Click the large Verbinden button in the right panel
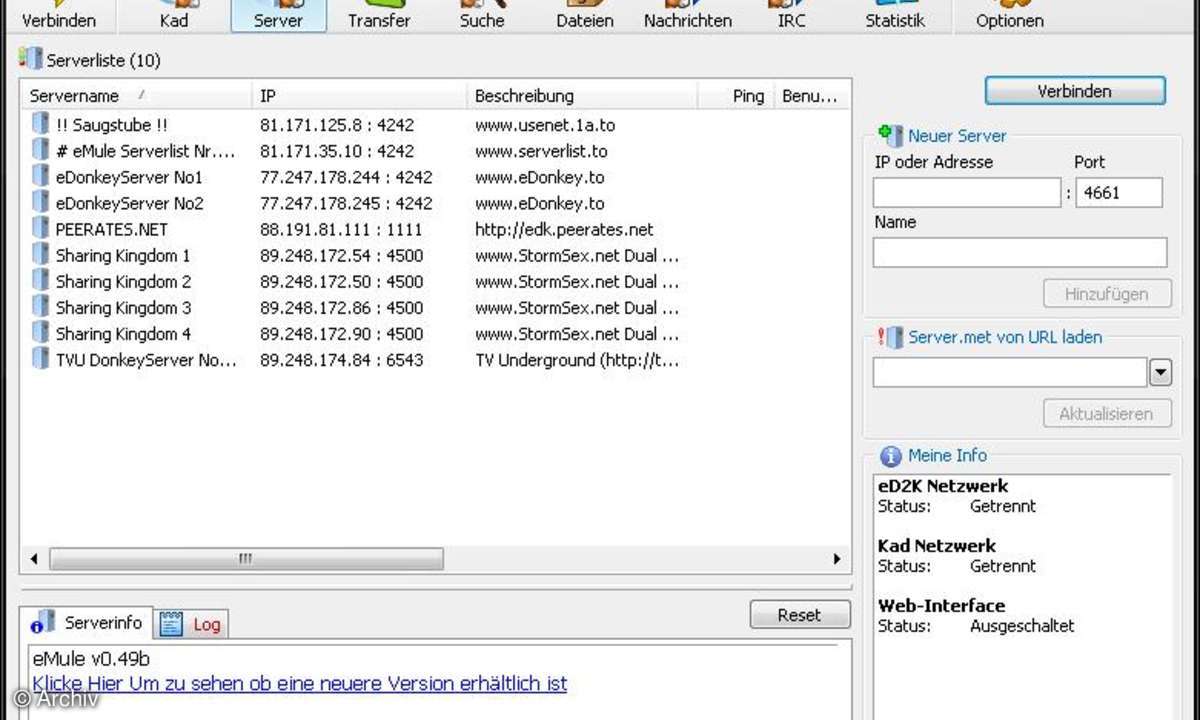Screen dimensions: 1200x720 point(1075,91)
